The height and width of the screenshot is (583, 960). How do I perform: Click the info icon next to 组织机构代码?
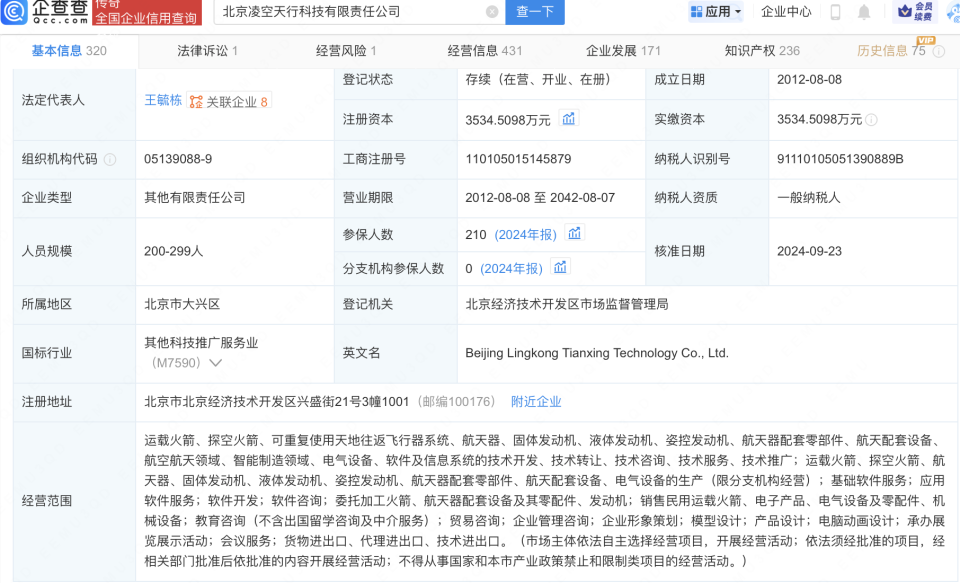(110, 159)
